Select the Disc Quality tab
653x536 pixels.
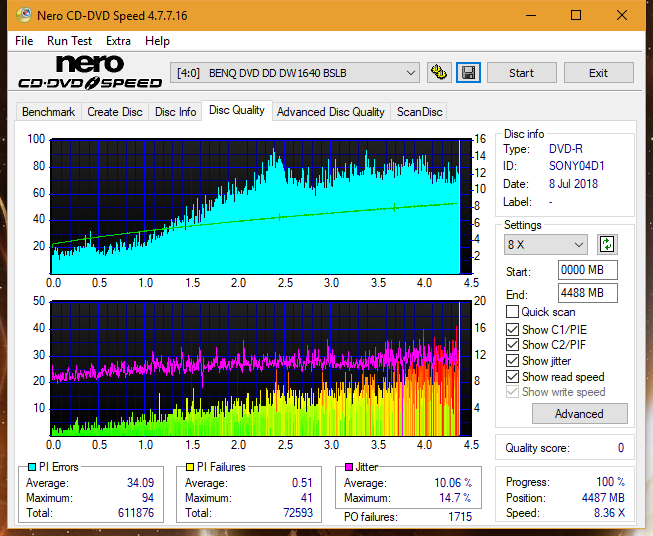pyautogui.click(x=237, y=110)
